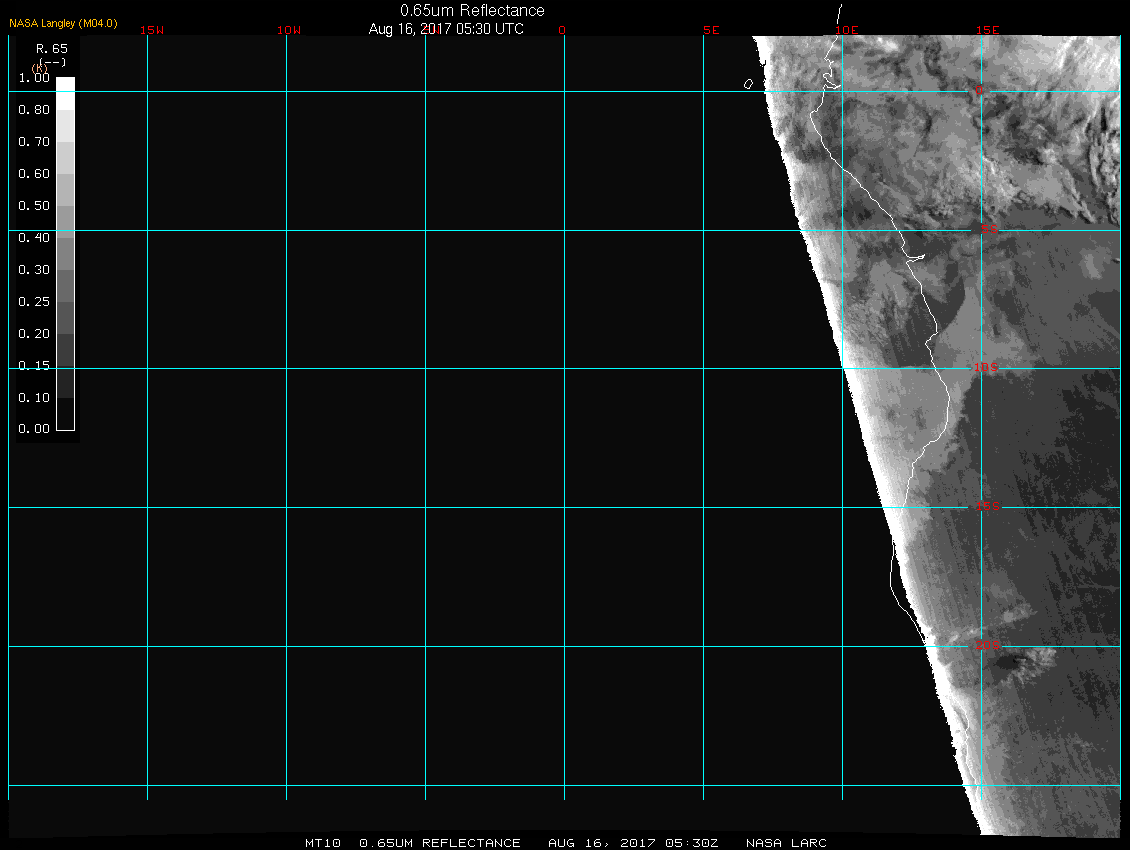Select the Aug 16, 2017 05:30 UTC timestamp
Screen dimensions: 1130x850
pos(446,29)
